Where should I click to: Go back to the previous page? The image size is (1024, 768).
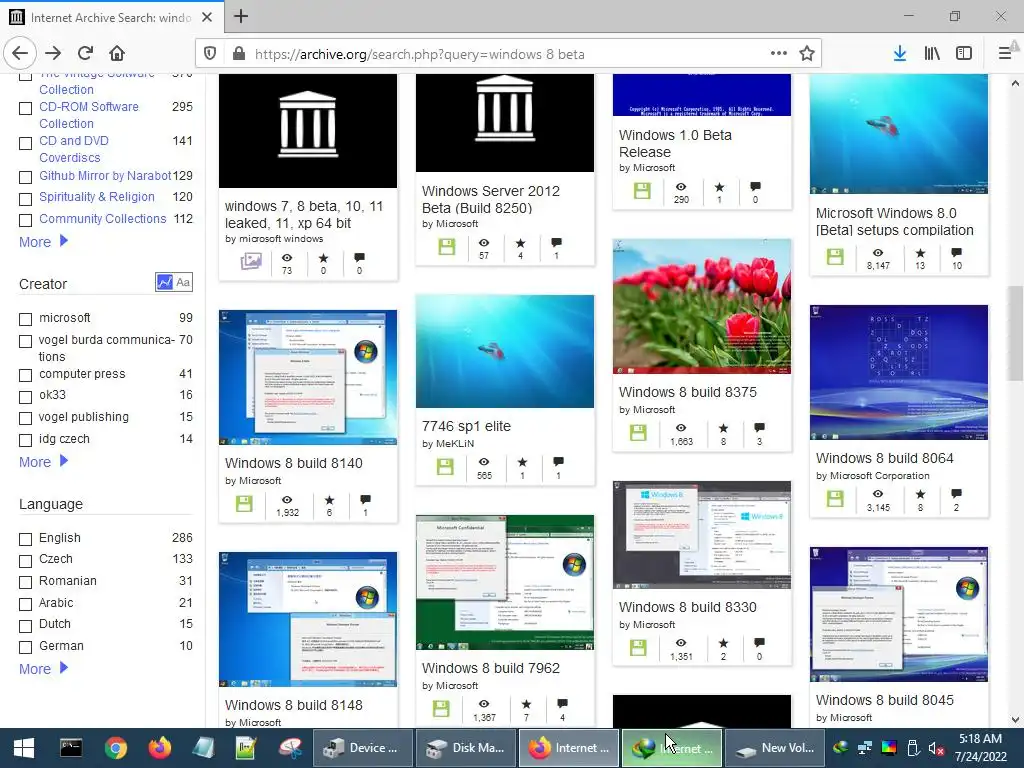point(20,54)
